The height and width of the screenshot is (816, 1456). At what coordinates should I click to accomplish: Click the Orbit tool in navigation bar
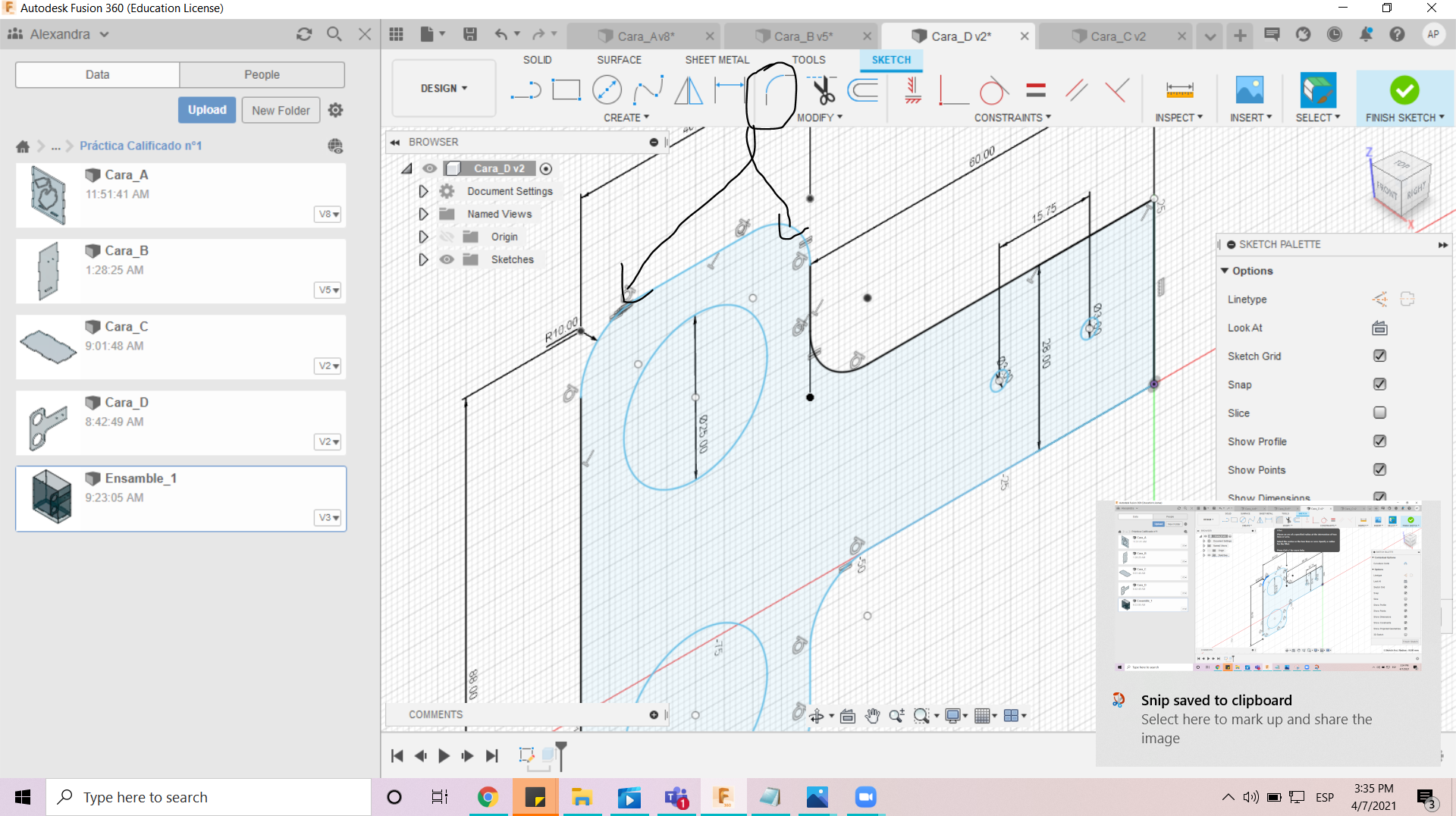tap(817, 715)
